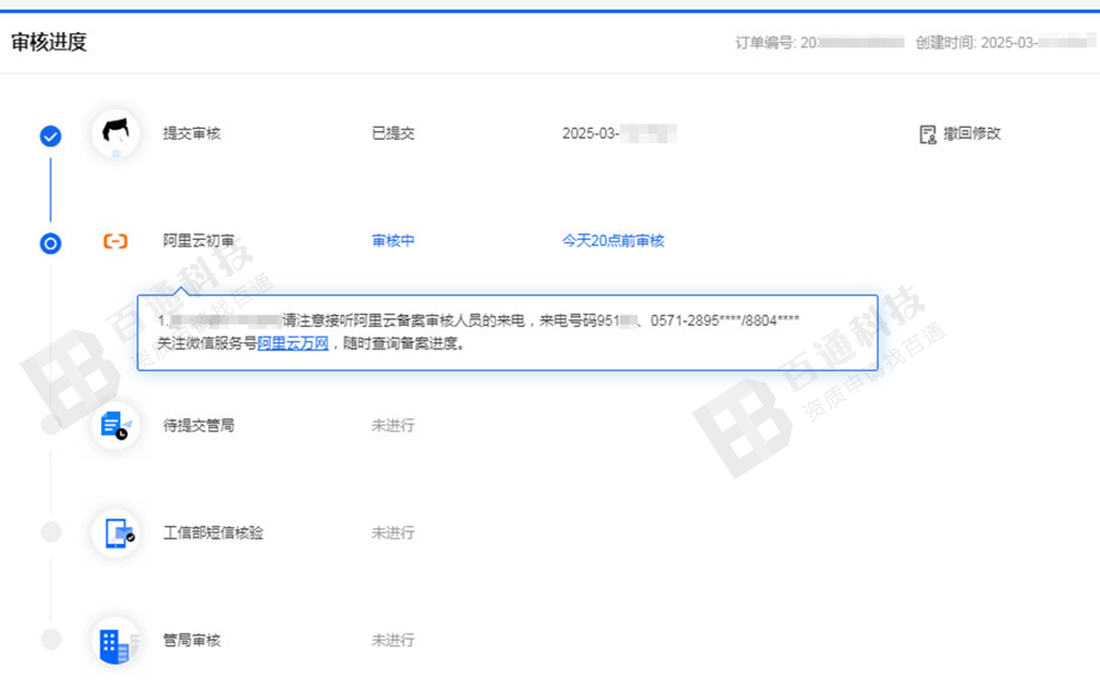Click the phone icon for 工信部短信核验
Image resolution: width=1100 pixels, height=699 pixels.
click(116, 533)
